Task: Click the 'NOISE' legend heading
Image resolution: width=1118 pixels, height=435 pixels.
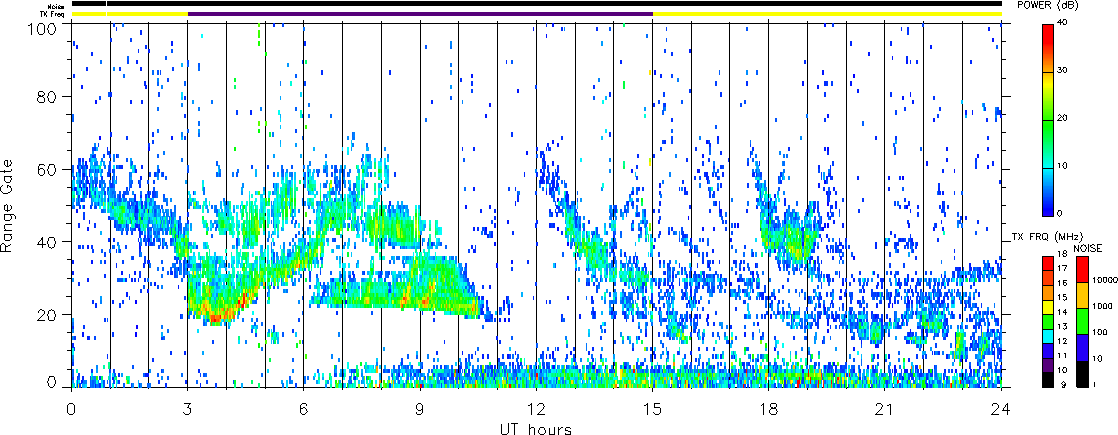Action: tap(1088, 249)
